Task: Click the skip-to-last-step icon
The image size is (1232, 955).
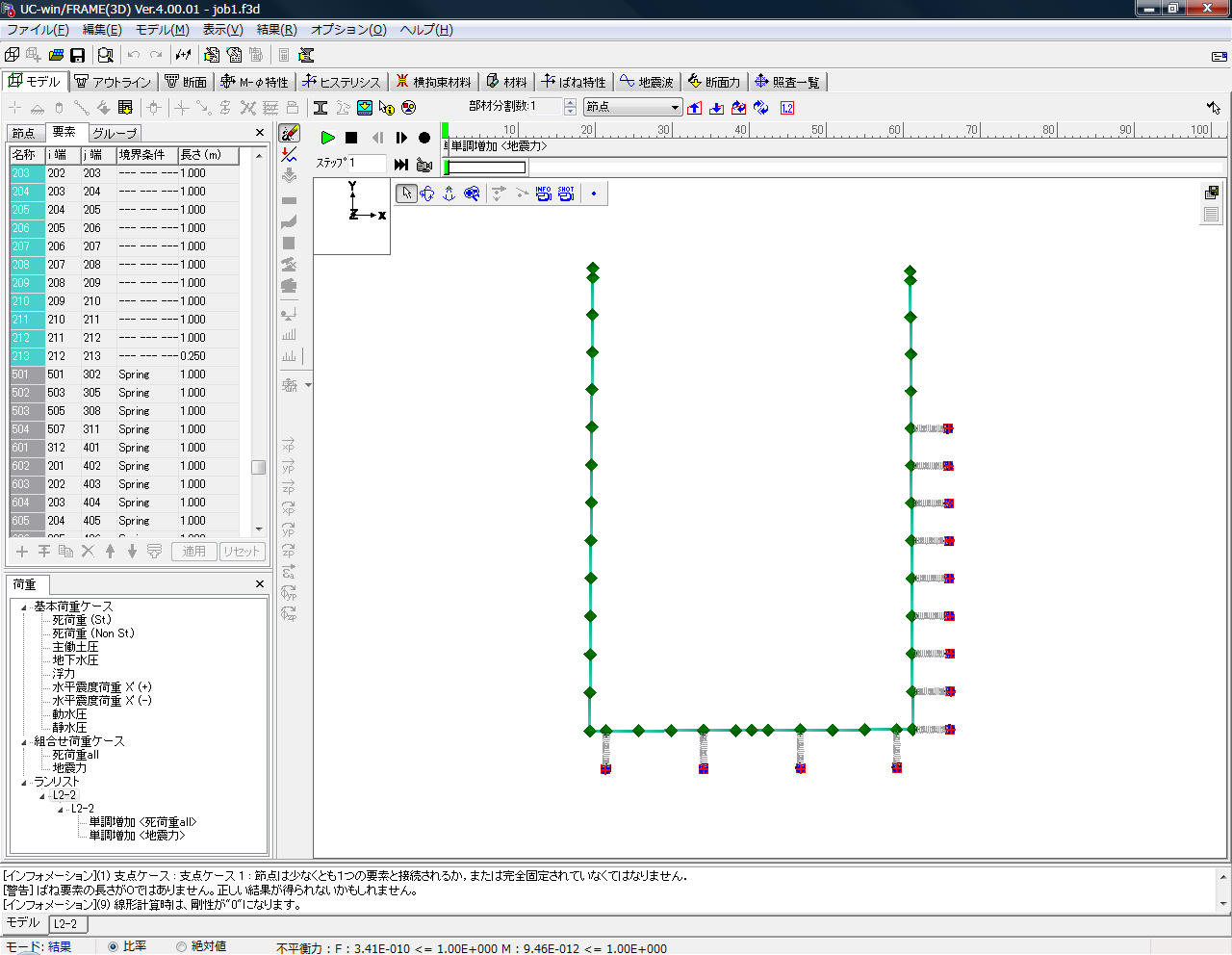Action: click(x=401, y=165)
